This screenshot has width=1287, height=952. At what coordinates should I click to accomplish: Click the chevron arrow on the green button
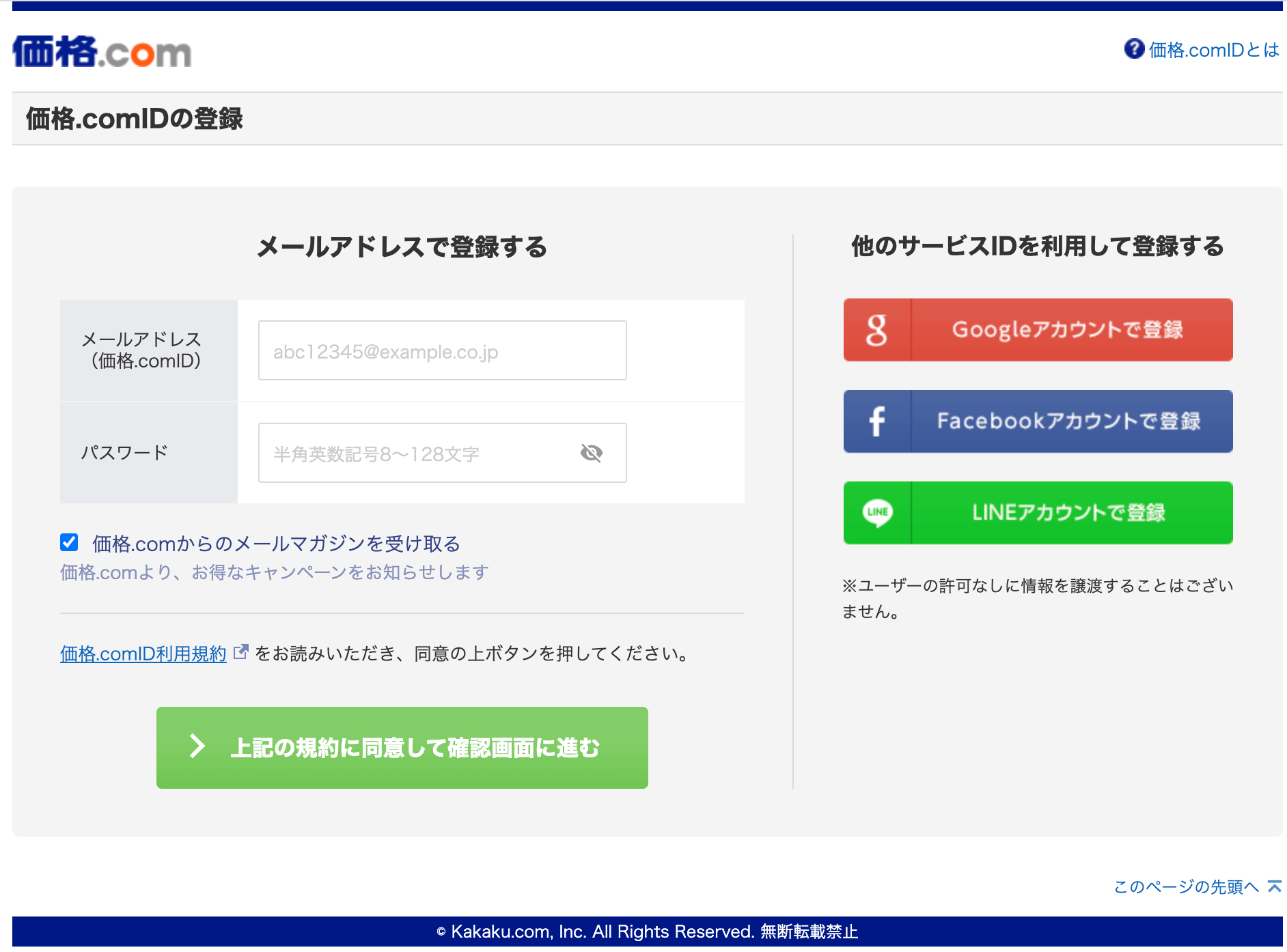pyautogui.click(x=197, y=746)
